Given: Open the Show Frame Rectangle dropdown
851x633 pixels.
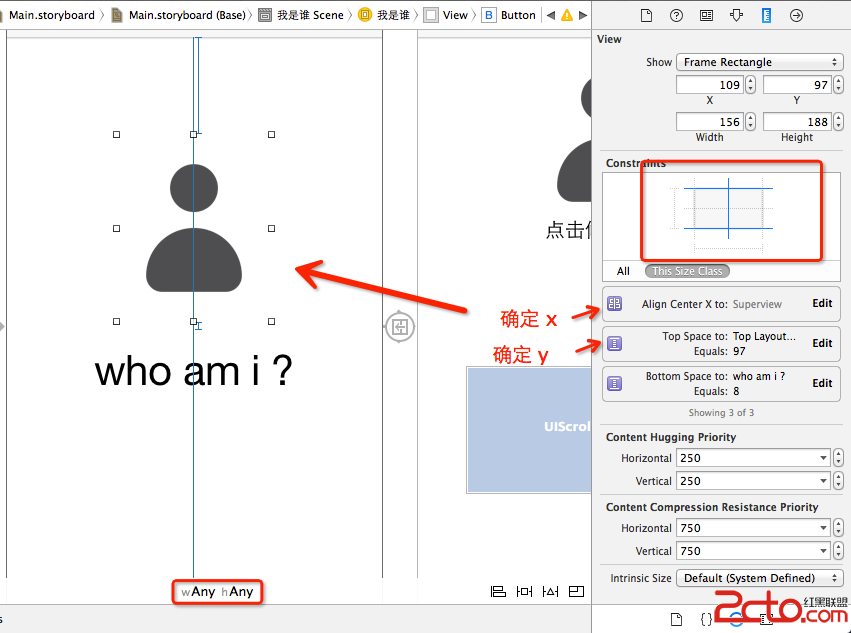Looking at the screenshot, I should coord(759,62).
